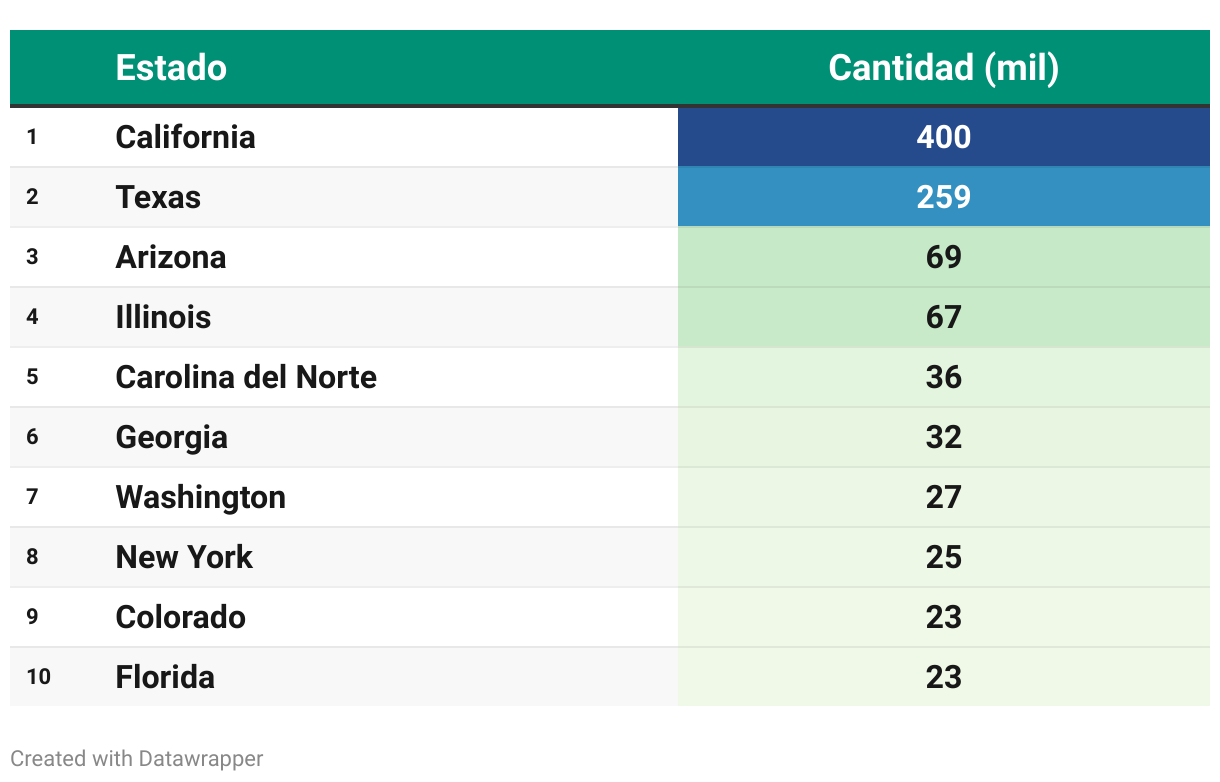Select the Illinois row name

click(163, 317)
